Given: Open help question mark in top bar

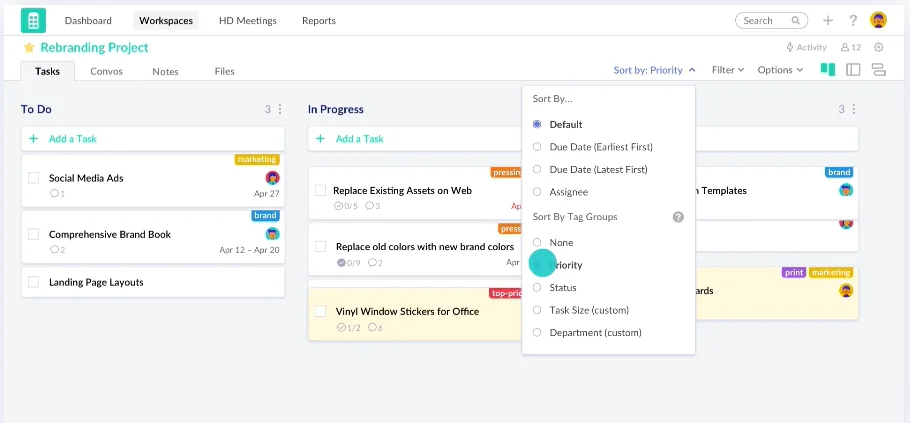Looking at the screenshot, I should coord(853,20).
